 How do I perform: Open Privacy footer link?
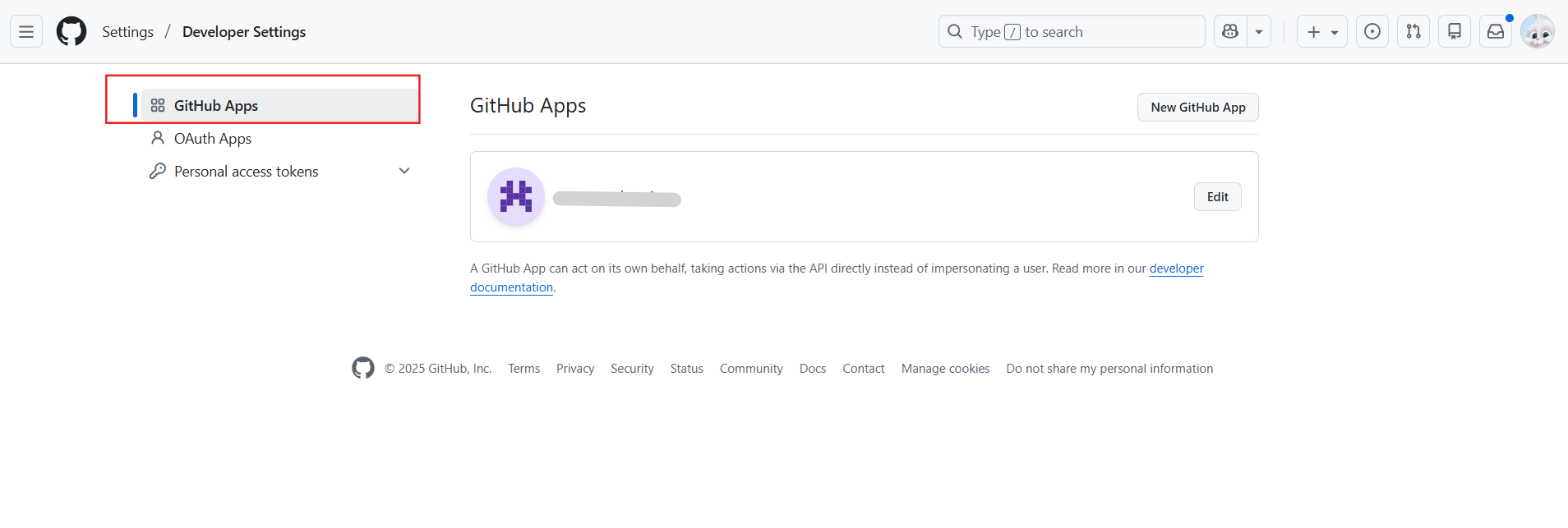(575, 369)
